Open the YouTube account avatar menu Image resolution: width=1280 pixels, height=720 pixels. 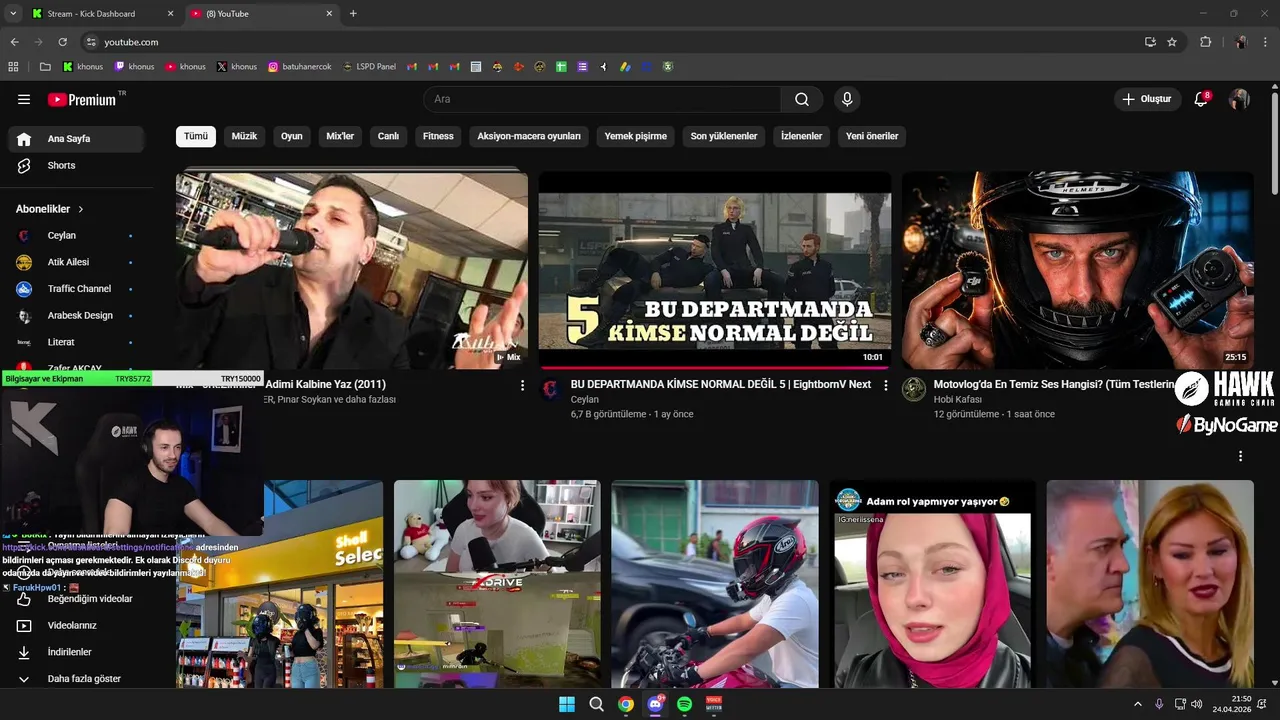point(1239,99)
